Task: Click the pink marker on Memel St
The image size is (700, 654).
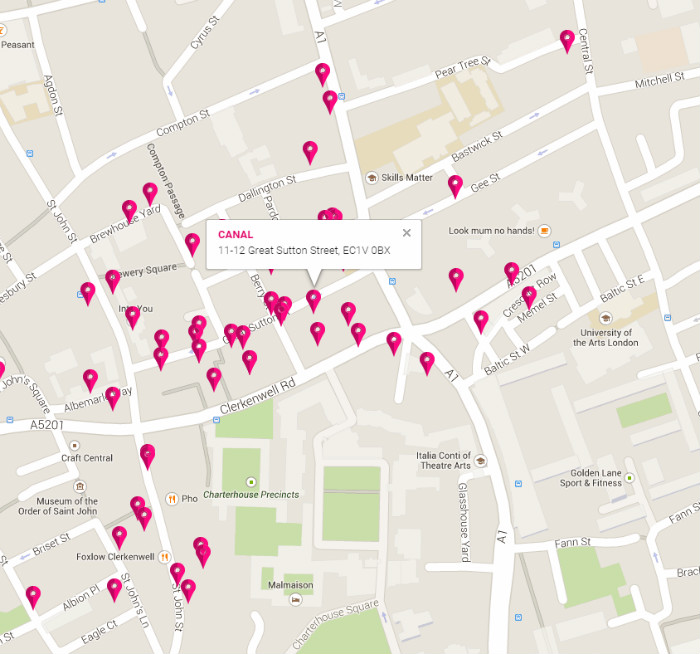Action: pos(529,298)
